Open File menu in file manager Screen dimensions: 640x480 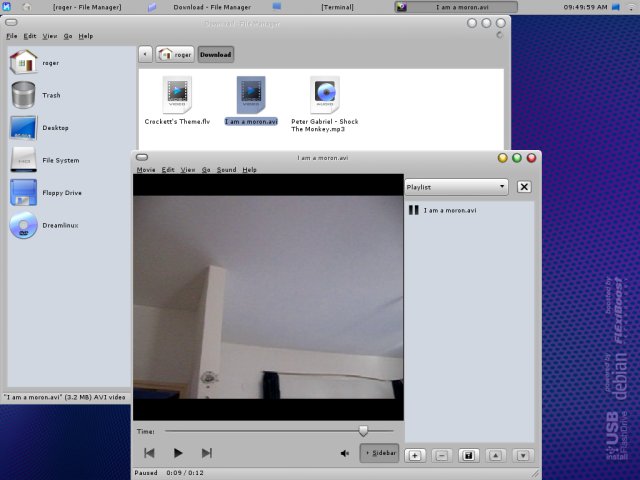(12, 36)
